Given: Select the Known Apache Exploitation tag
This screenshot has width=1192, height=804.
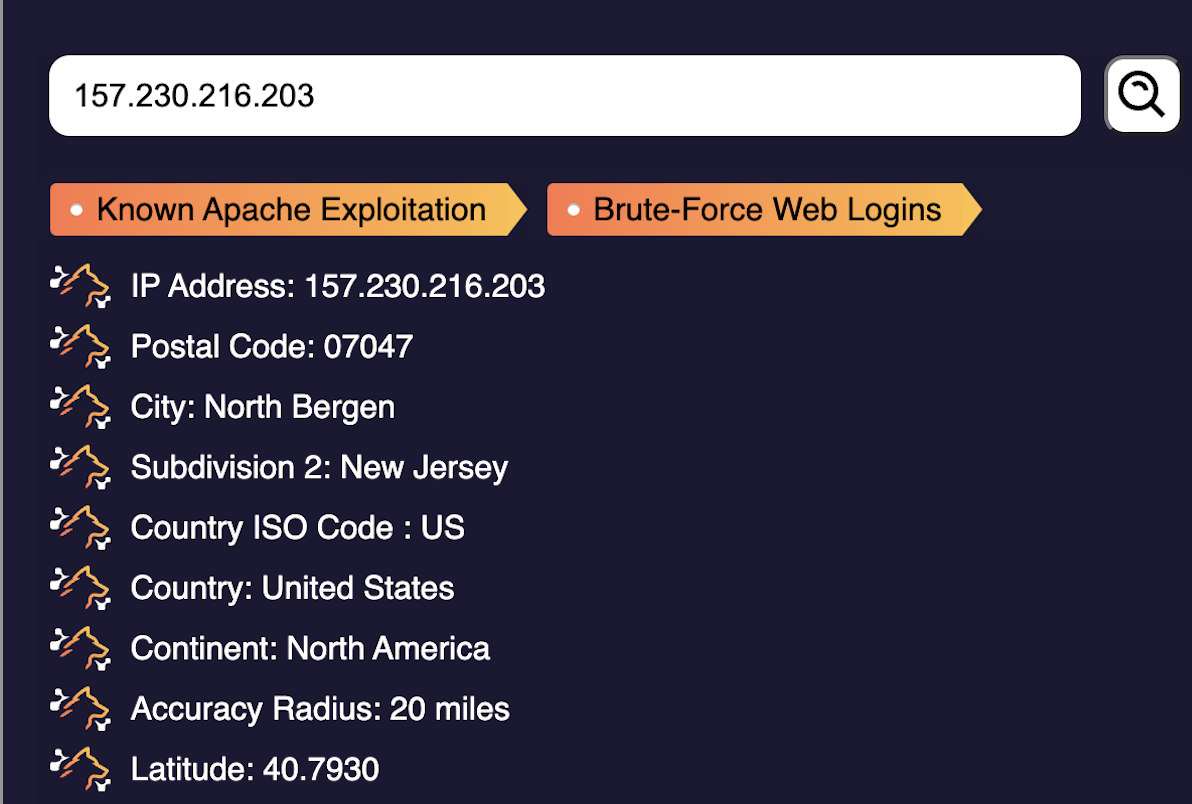Looking at the screenshot, I should click(x=288, y=210).
